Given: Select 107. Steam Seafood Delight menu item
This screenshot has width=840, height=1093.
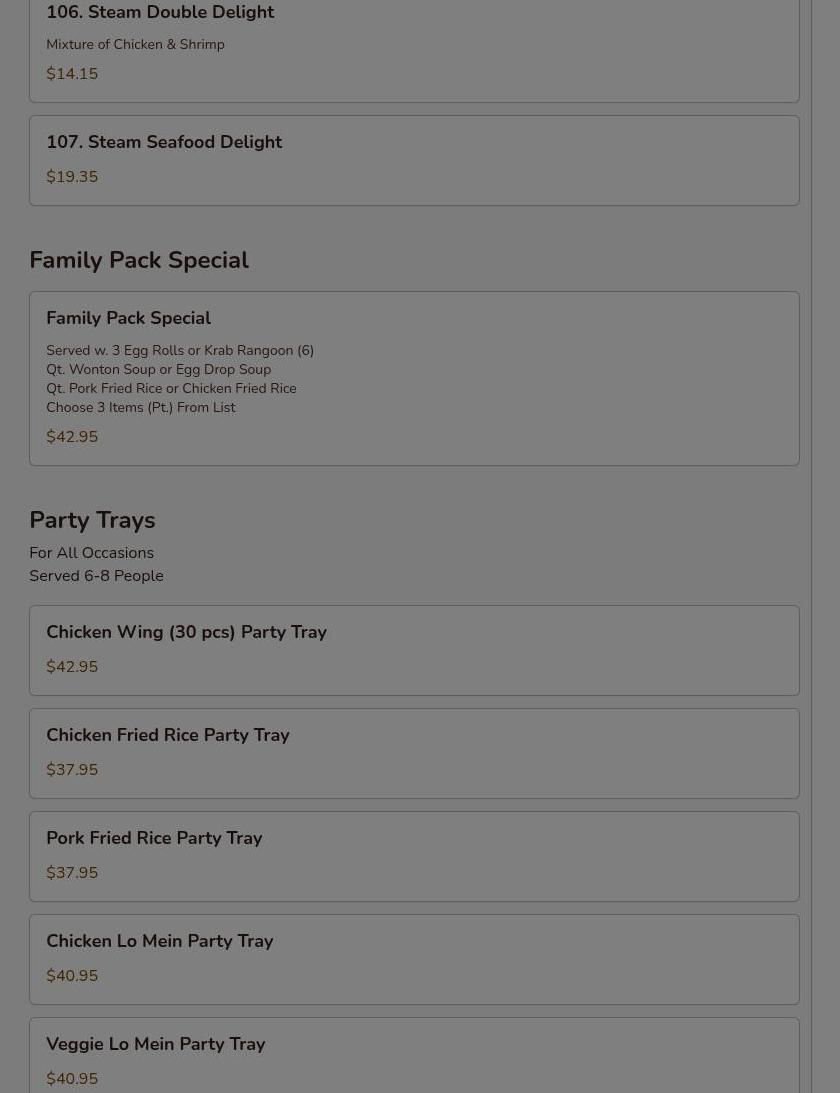Looking at the screenshot, I should [x=164, y=143].
